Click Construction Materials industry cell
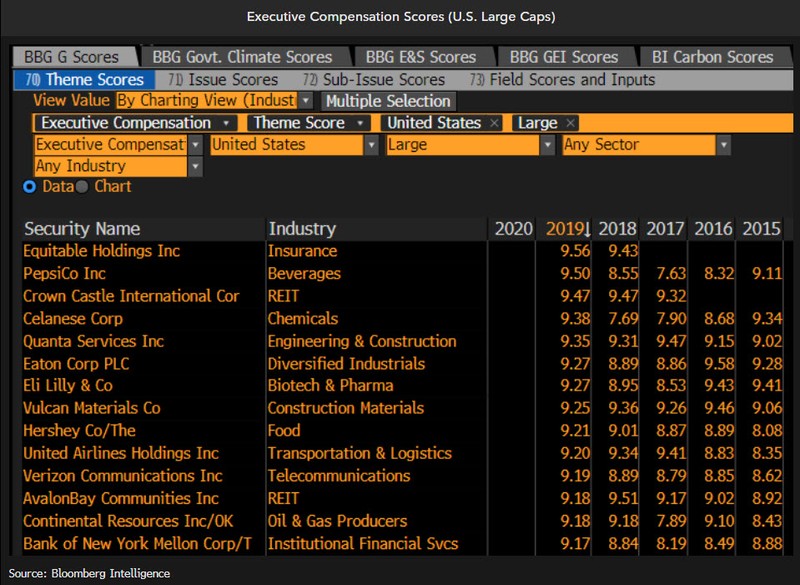This screenshot has height=585, width=800. pos(346,408)
